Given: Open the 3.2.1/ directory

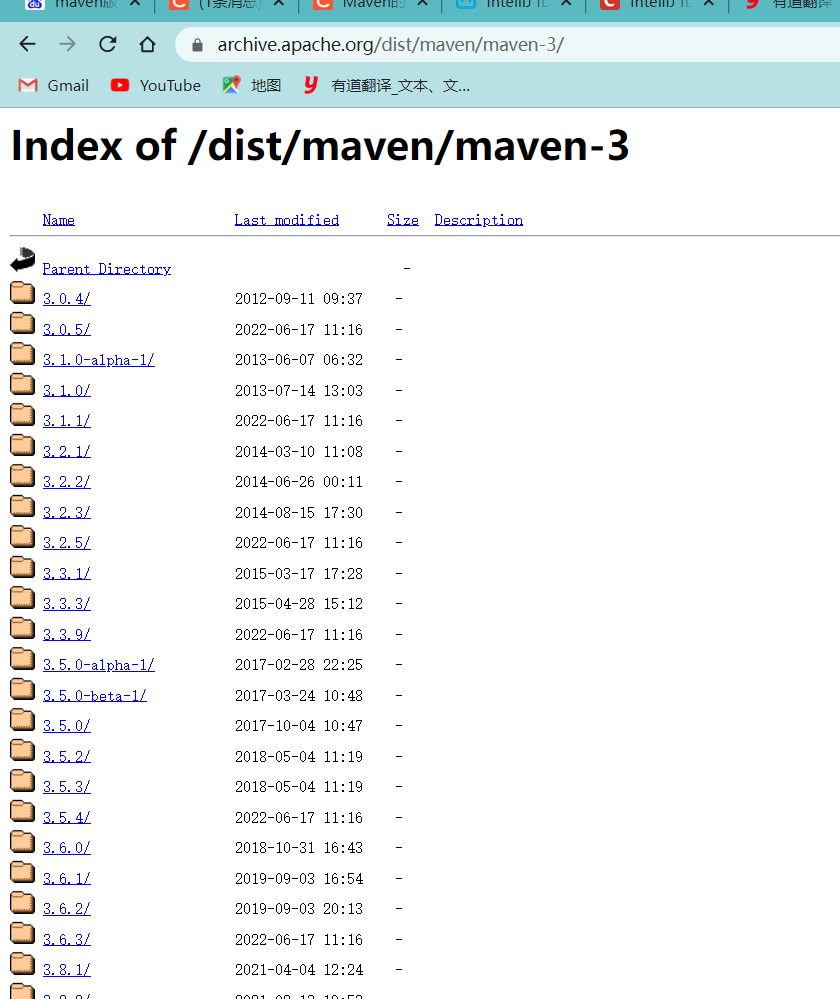Looking at the screenshot, I should point(67,452).
